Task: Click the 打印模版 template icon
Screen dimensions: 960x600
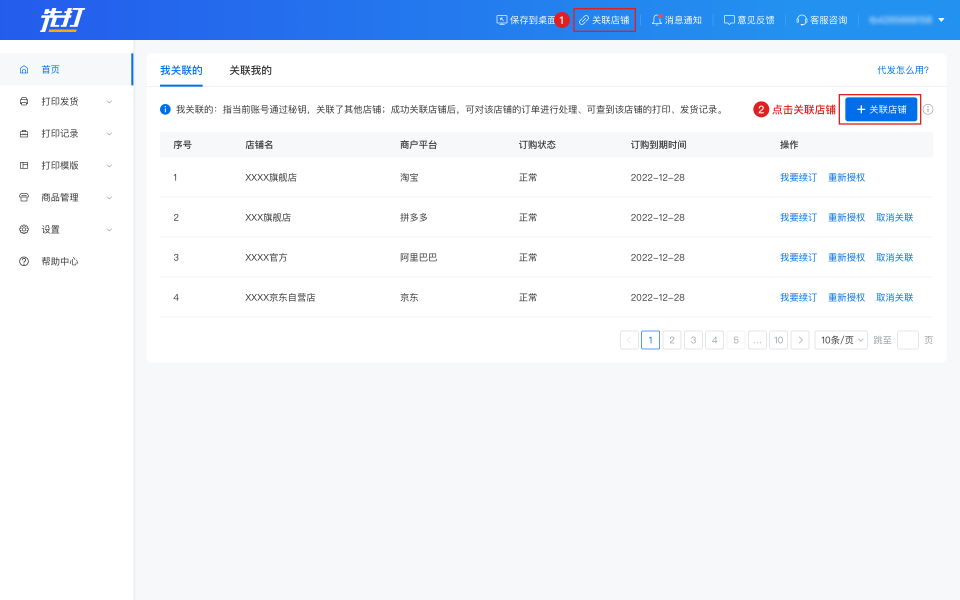Action: pos(24,165)
